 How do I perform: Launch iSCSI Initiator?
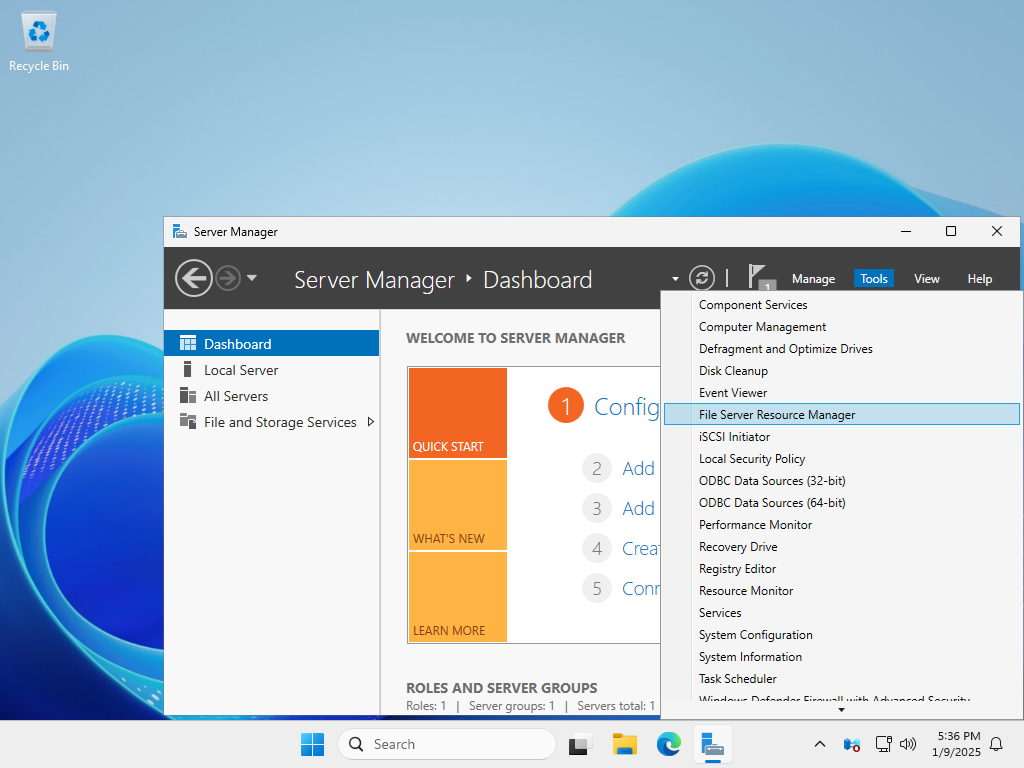pos(841,437)
